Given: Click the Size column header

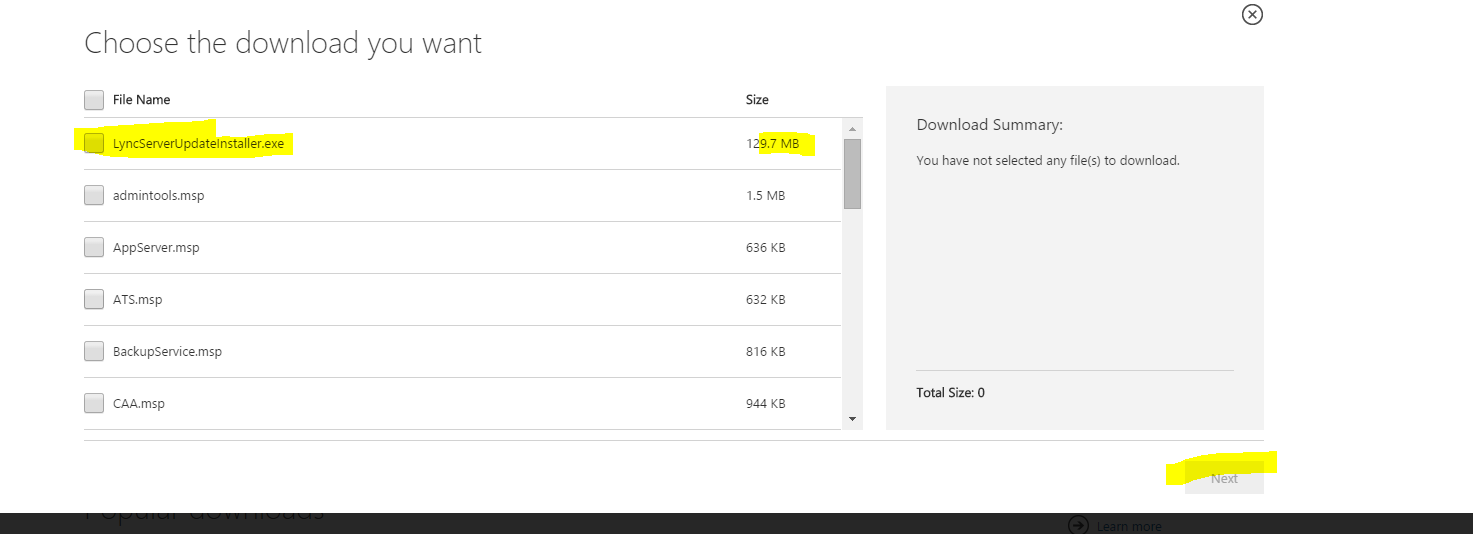Looking at the screenshot, I should [757, 100].
